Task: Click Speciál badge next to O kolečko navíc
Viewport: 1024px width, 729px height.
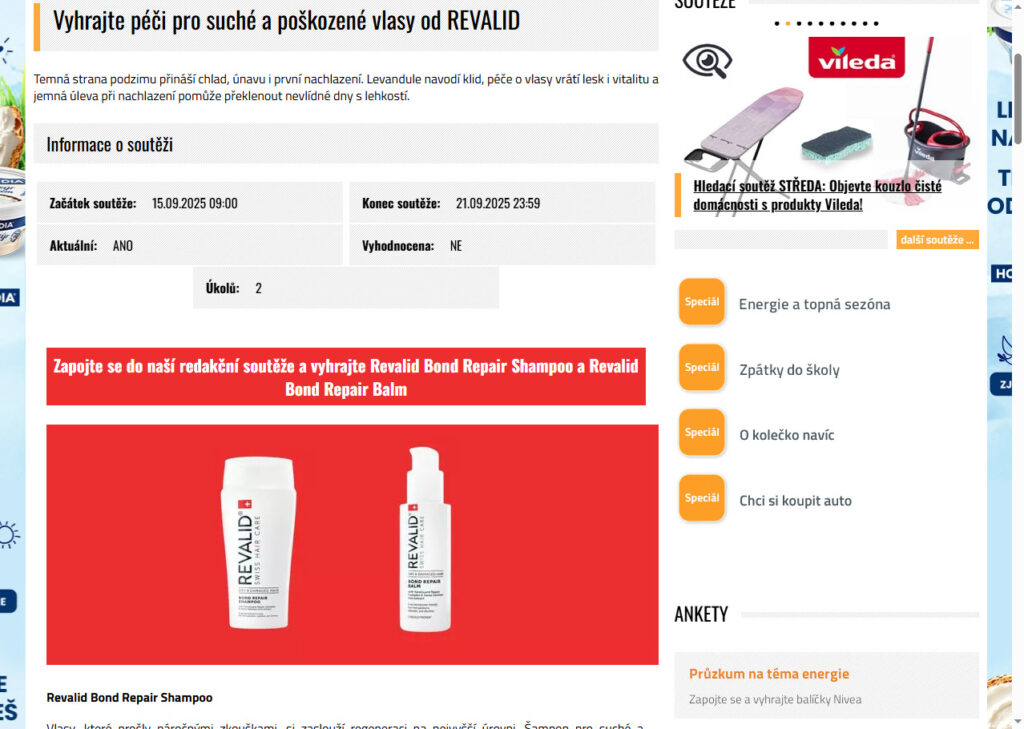Action: (701, 432)
